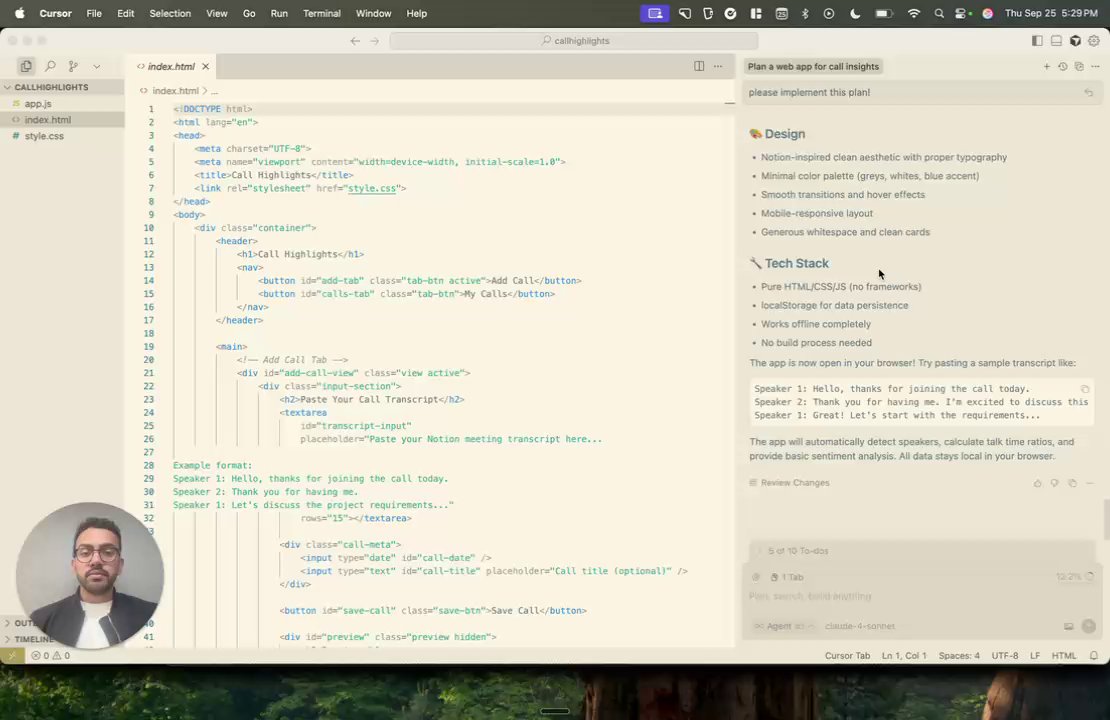Toggle the AI chat pane icon
The height and width of the screenshot is (720, 1110).
click(x=1075, y=41)
